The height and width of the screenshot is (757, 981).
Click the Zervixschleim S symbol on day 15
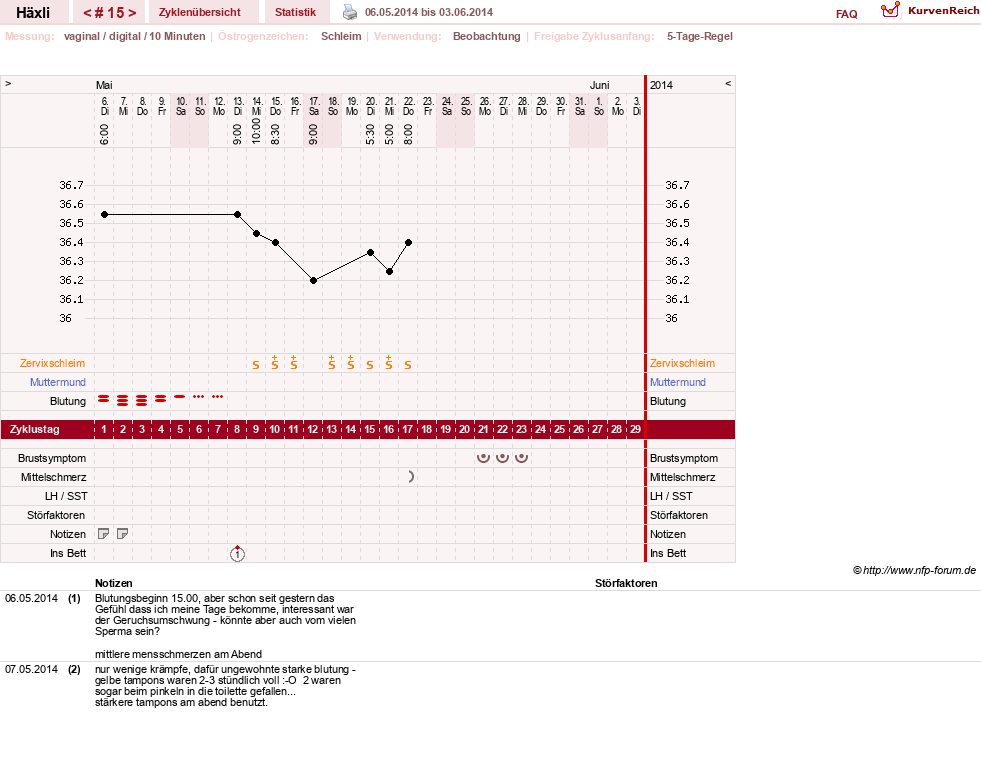[370, 365]
